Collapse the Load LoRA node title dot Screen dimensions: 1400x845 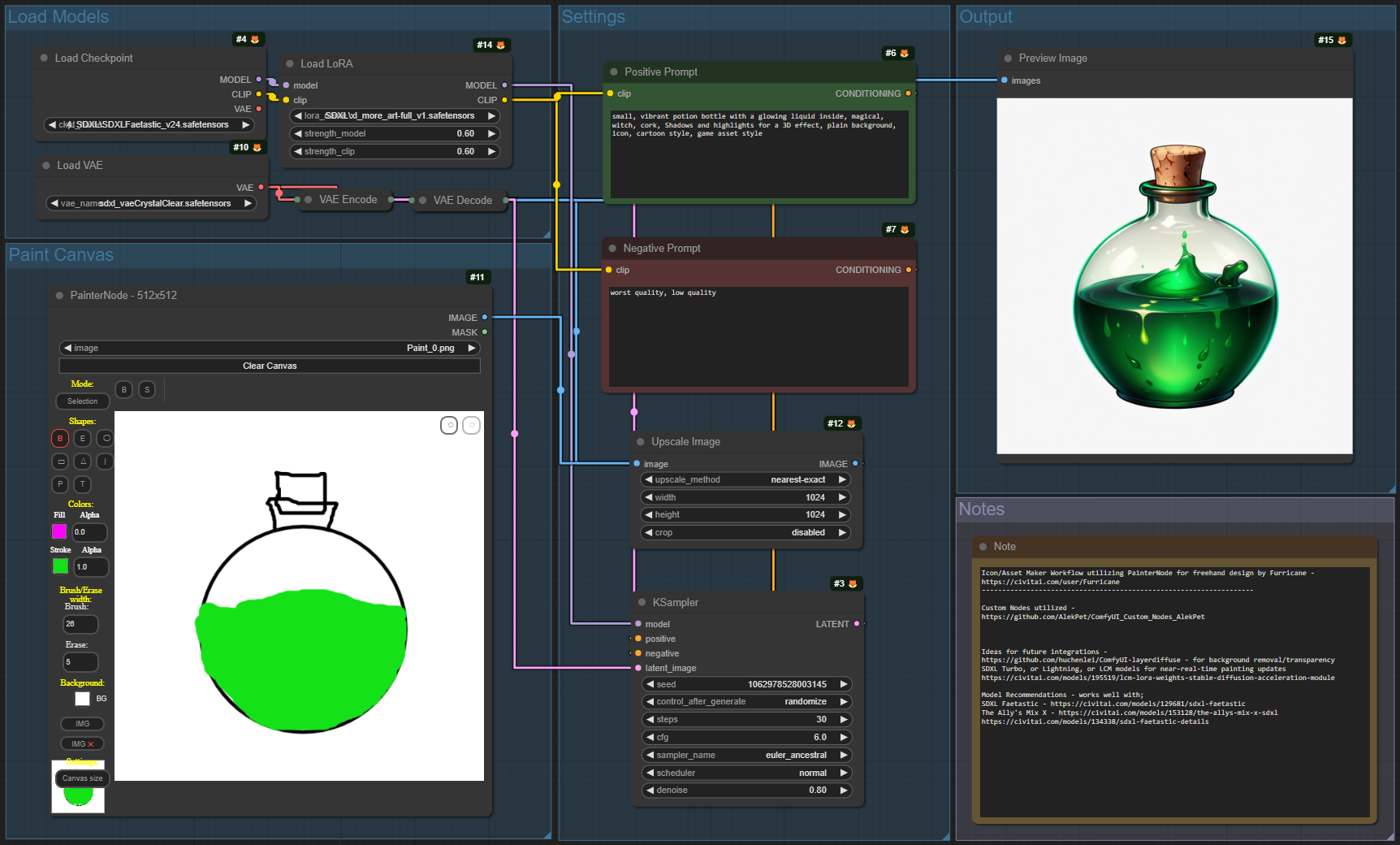click(x=290, y=63)
